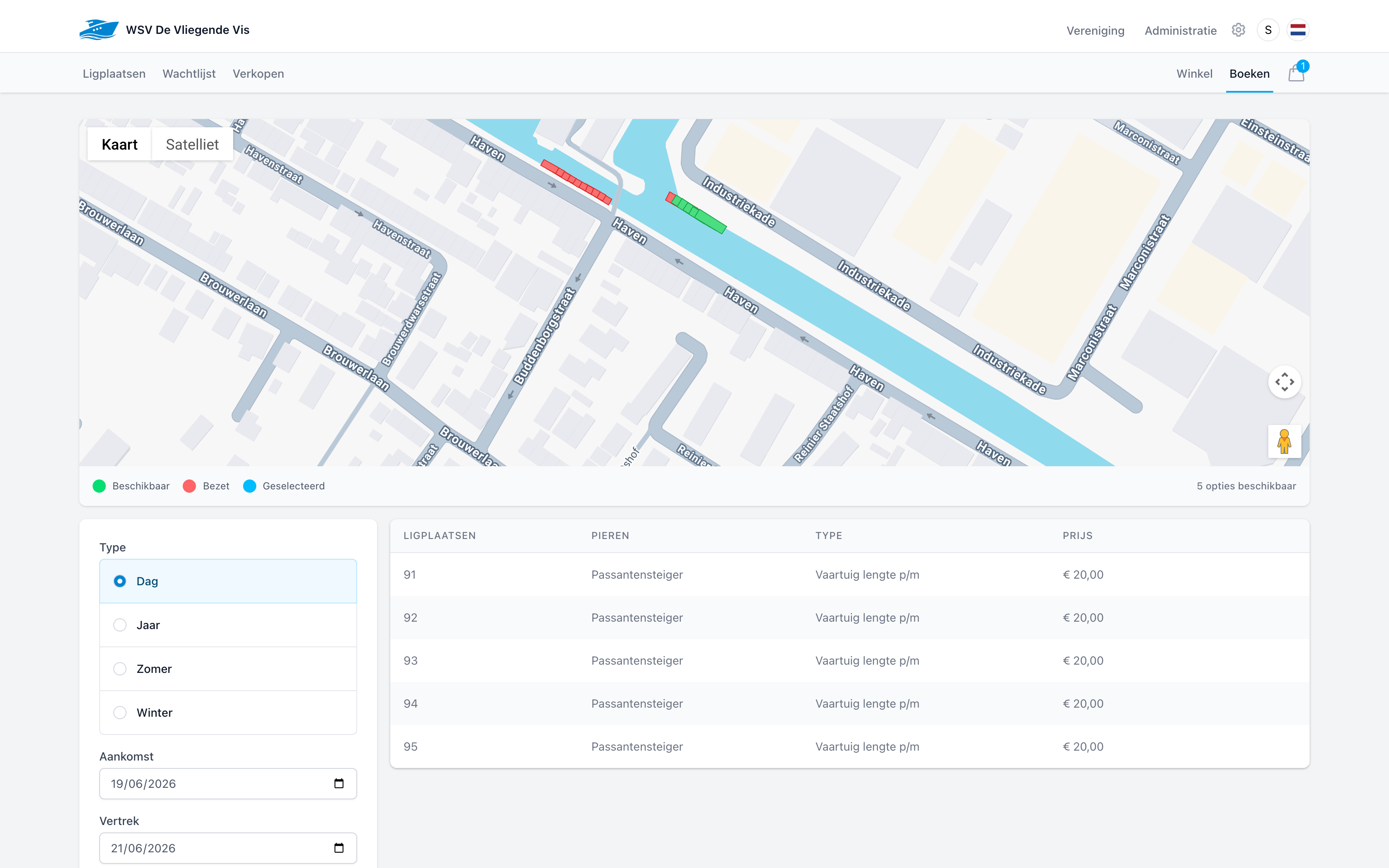Click the Prijs column header
The image size is (1389, 868).
[1077, 536]
